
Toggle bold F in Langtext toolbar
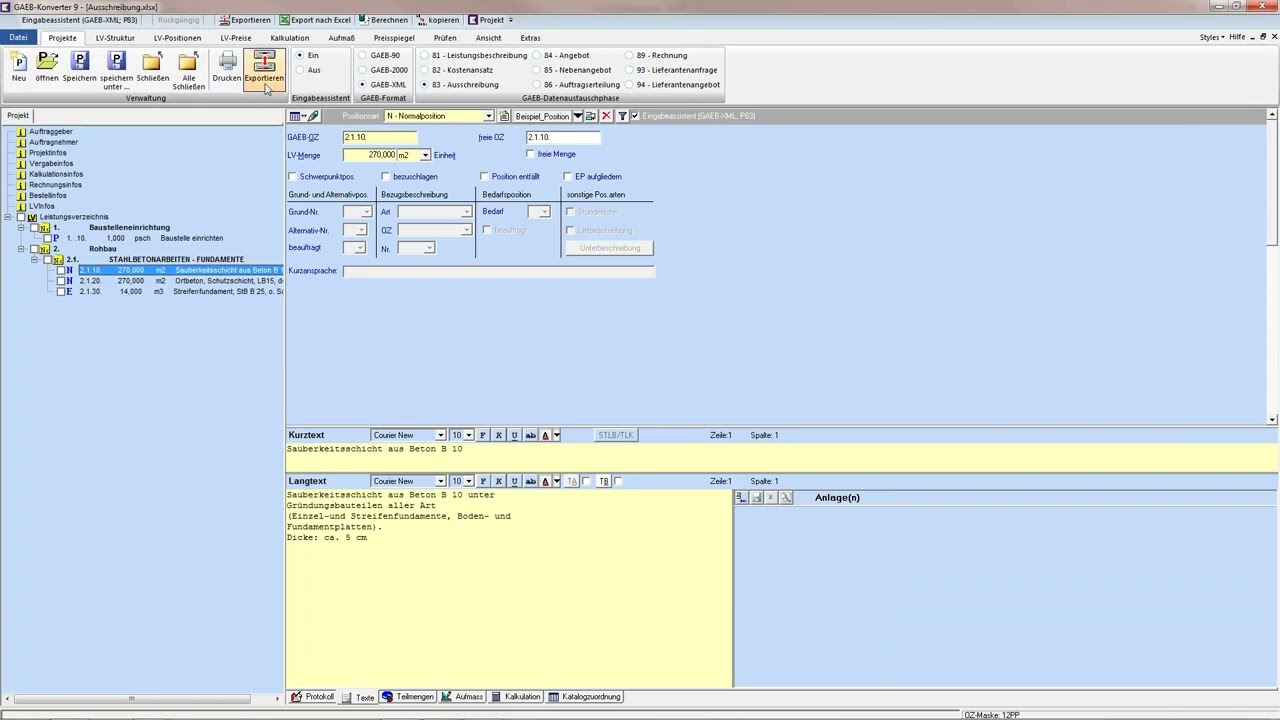483,481
